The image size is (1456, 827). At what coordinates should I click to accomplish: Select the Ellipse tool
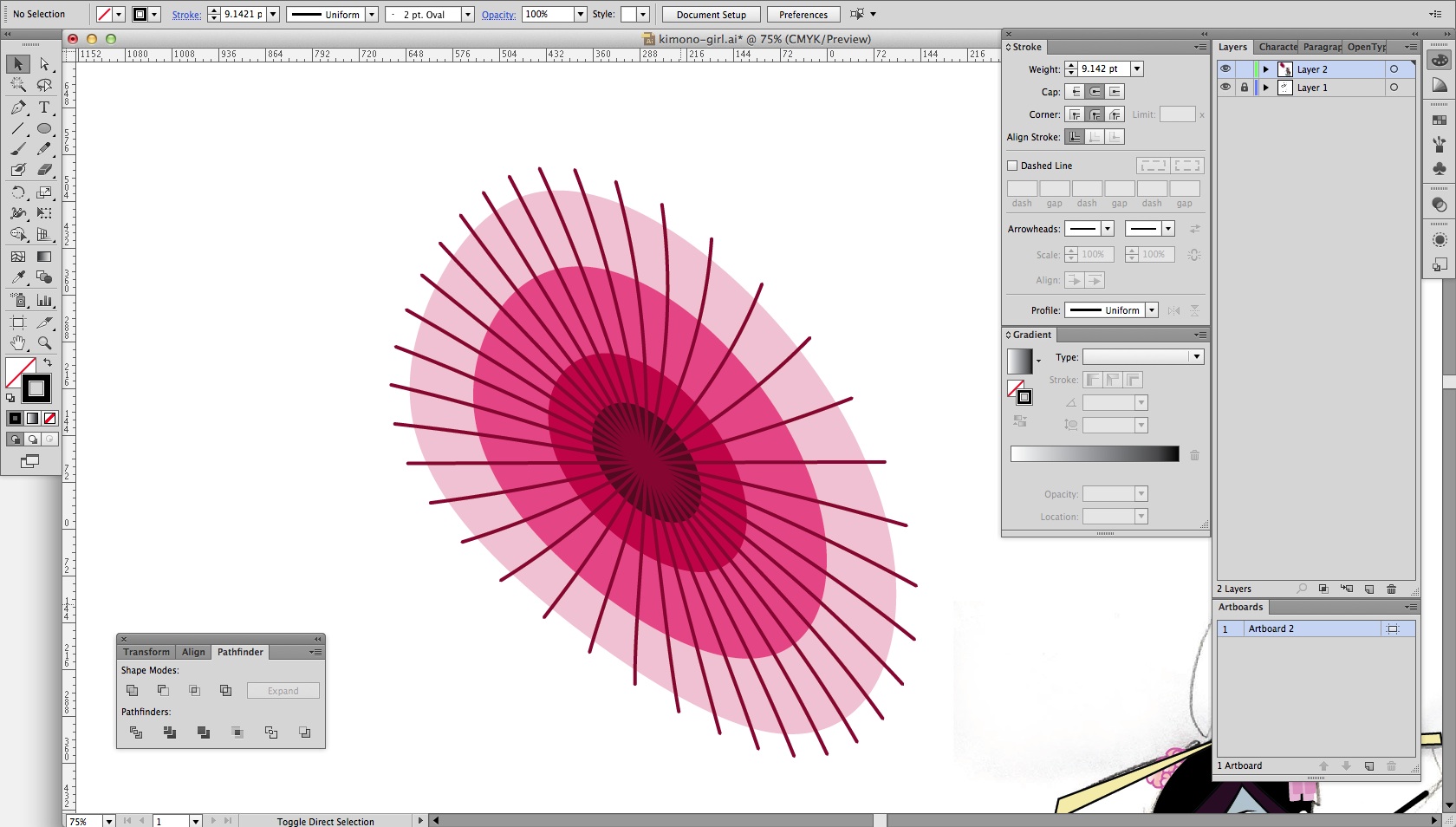click(44, 128)
